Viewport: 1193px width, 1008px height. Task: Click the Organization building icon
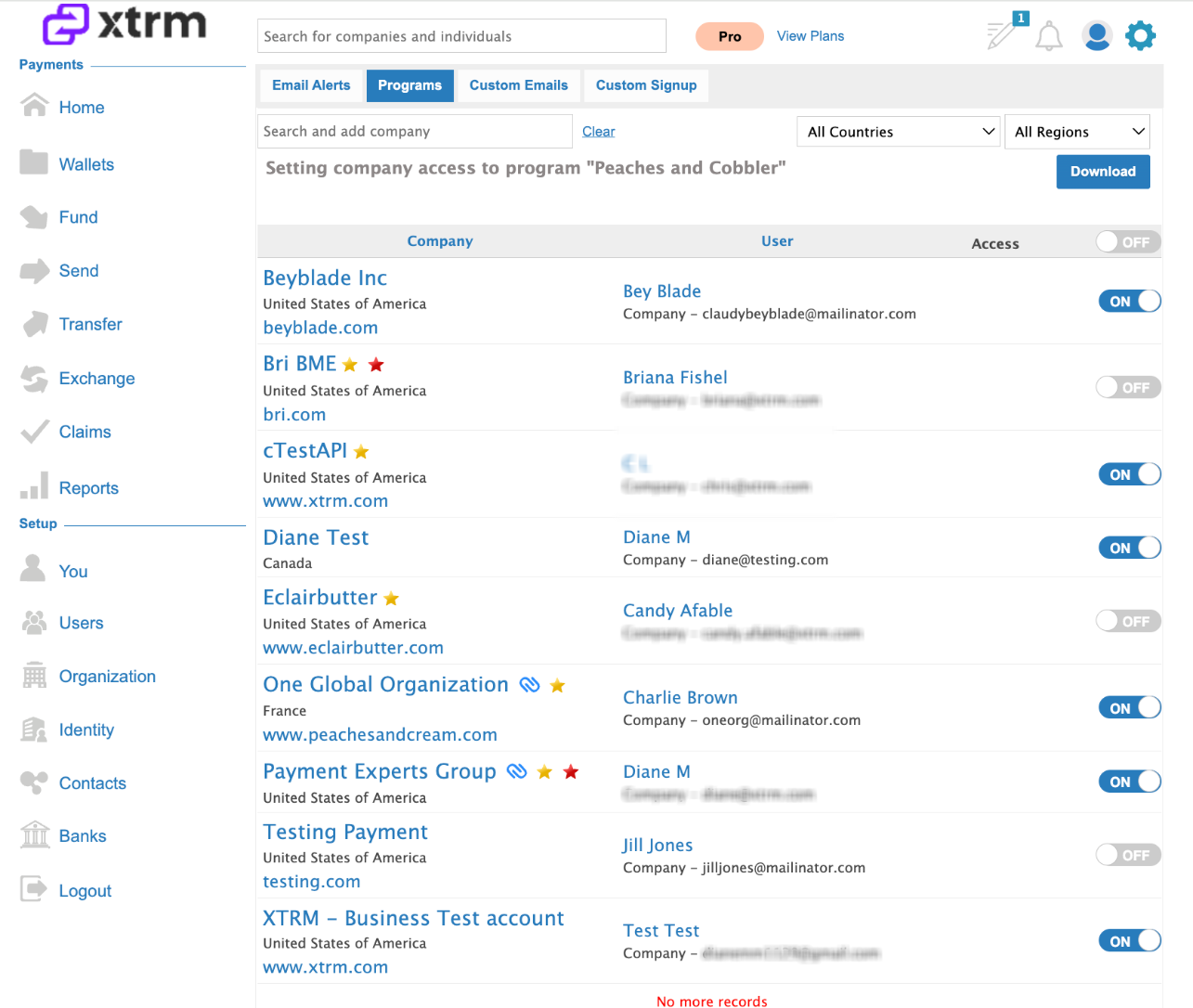tap(34, 676)
